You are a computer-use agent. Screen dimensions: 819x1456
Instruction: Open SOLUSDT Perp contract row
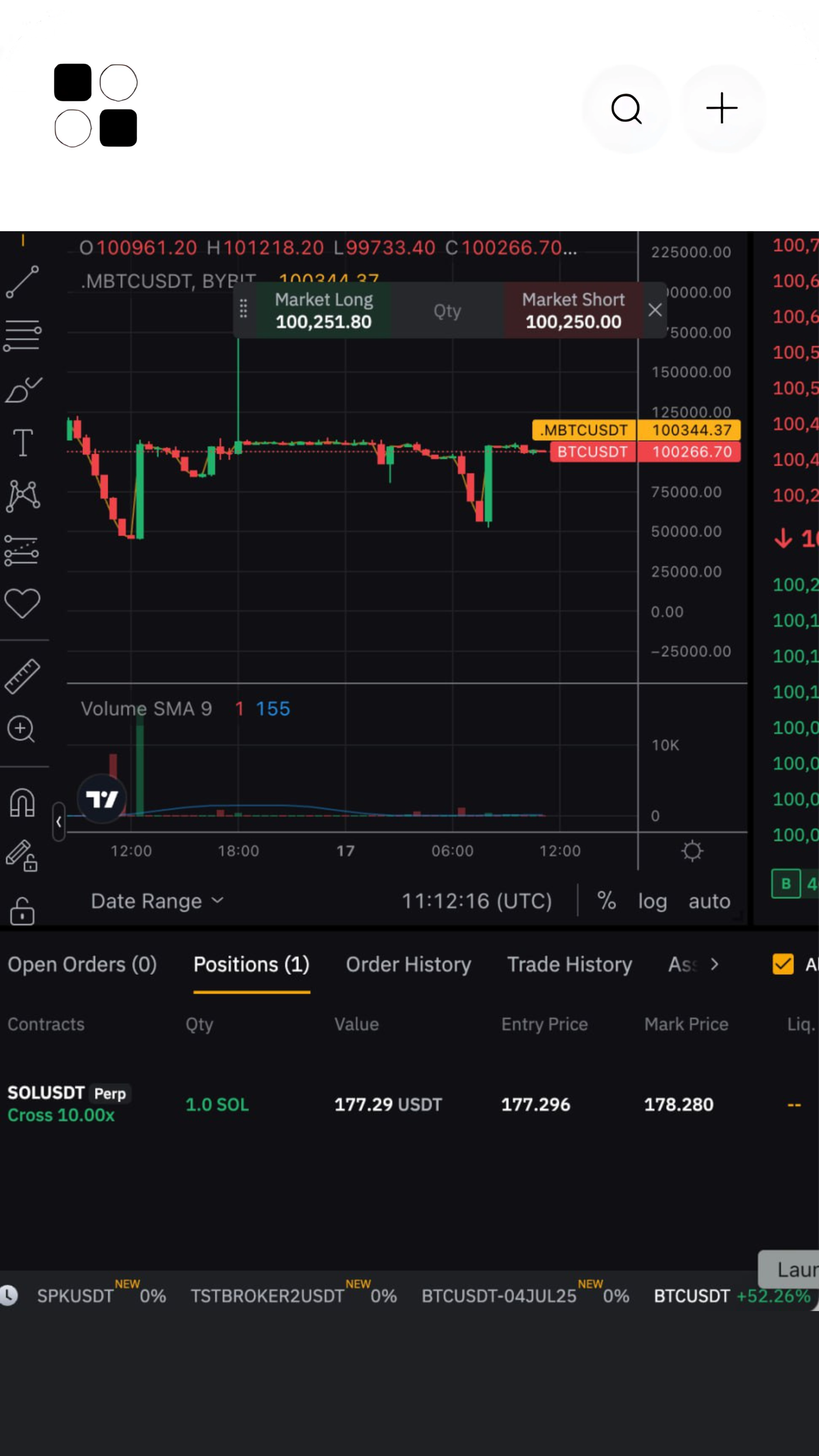pos(69,1093)
